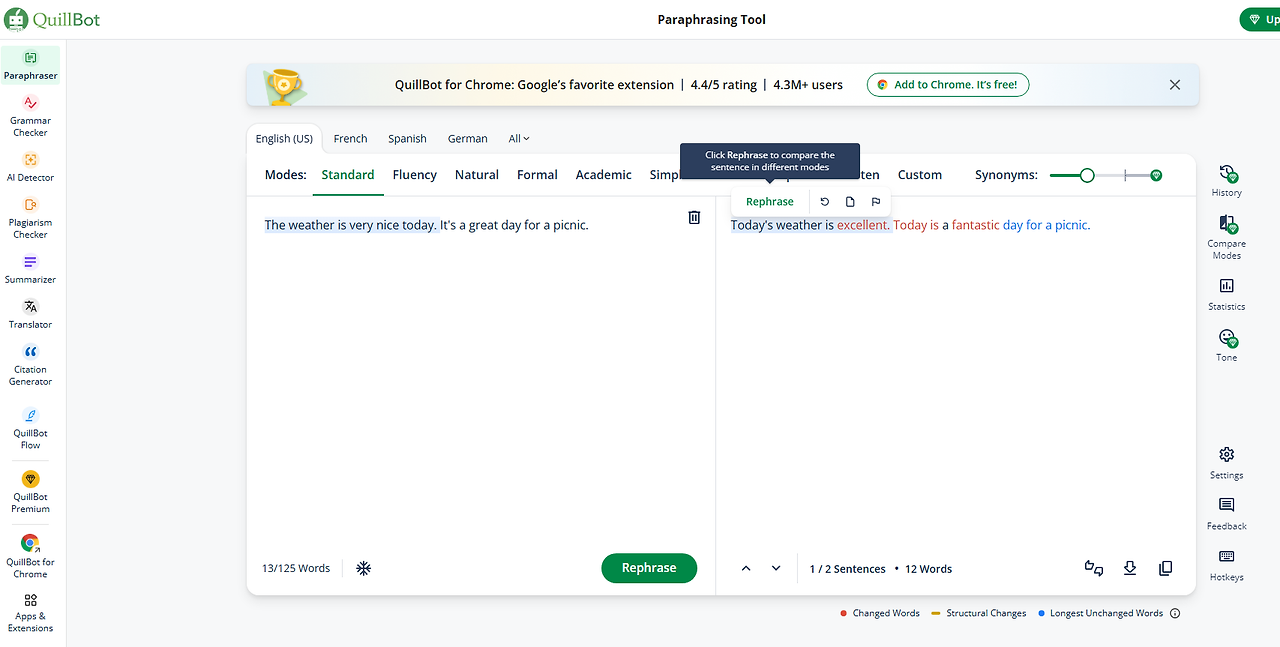Click "Today's weather is" output phrase
Image resolution: width=1280 pixels, height=647 pixels.
[782, 225]
